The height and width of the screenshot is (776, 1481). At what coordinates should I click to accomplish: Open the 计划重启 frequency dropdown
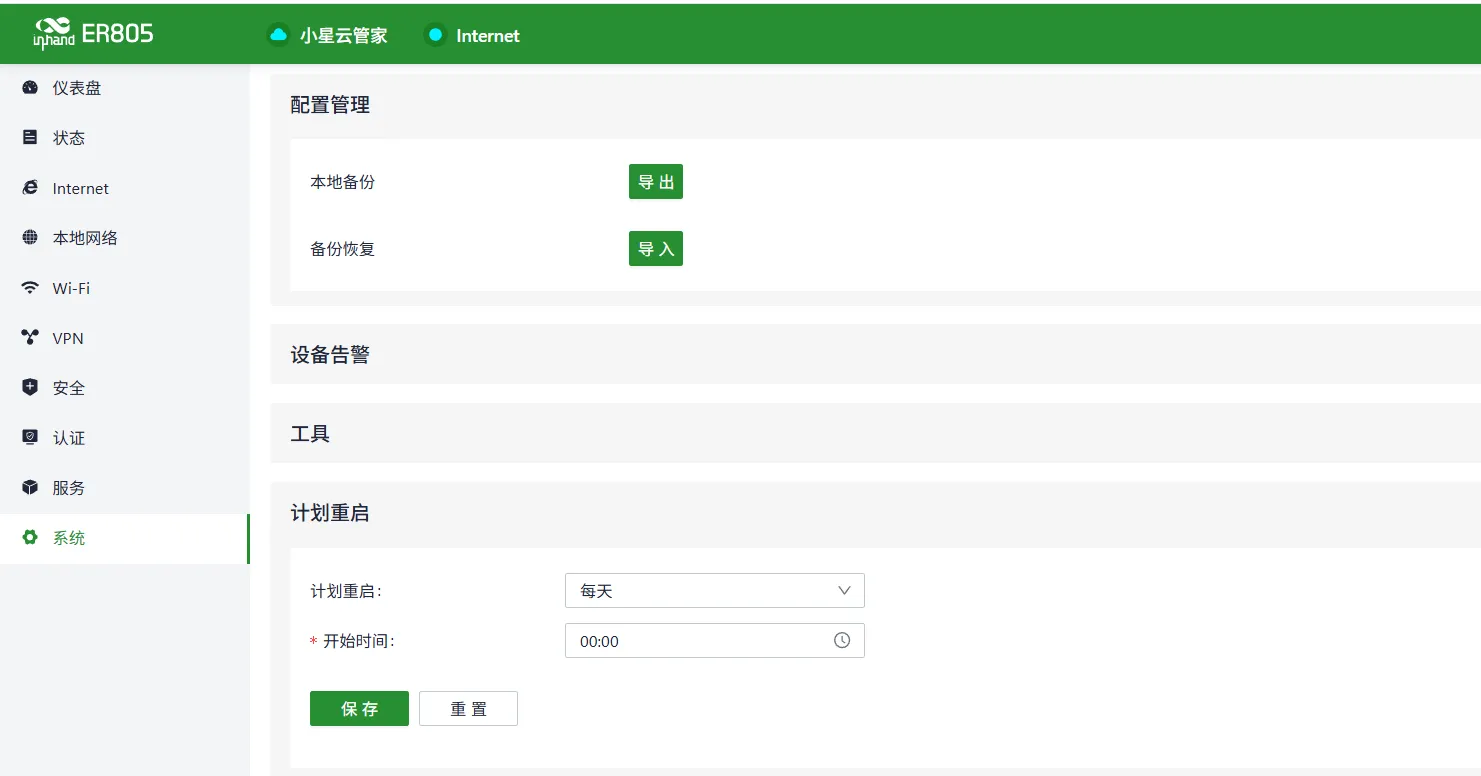pos(715,591)
